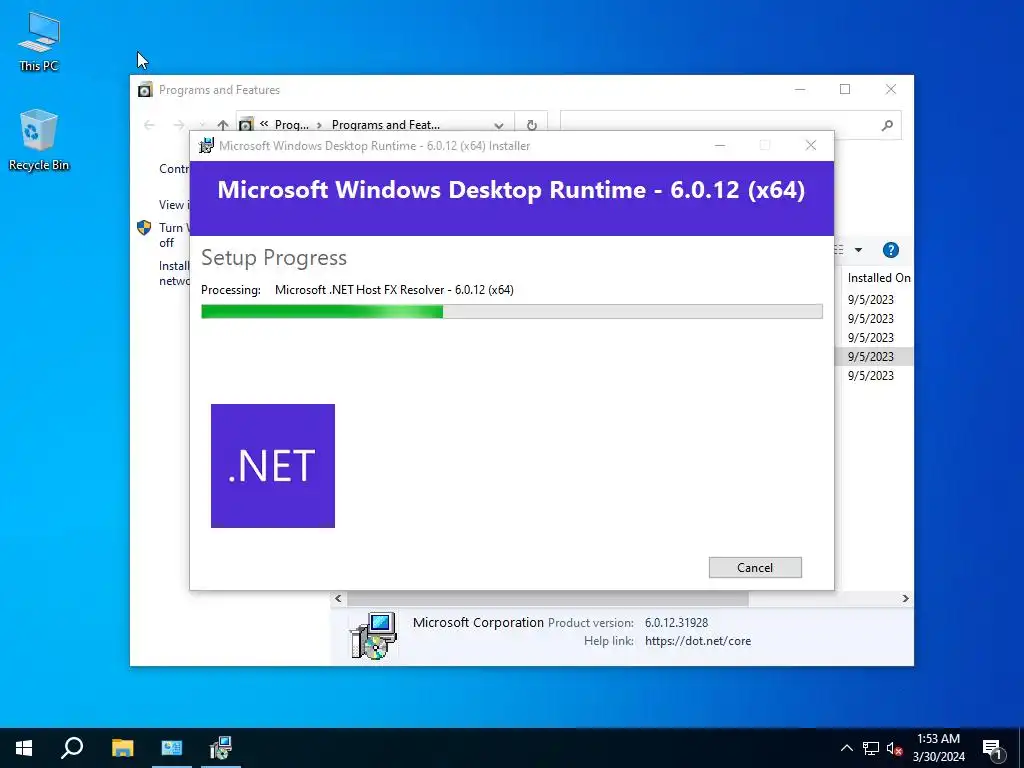This screenshot has height=768, width=1024.
Task: Open This PC desktop icon
Action: point(39,42)
